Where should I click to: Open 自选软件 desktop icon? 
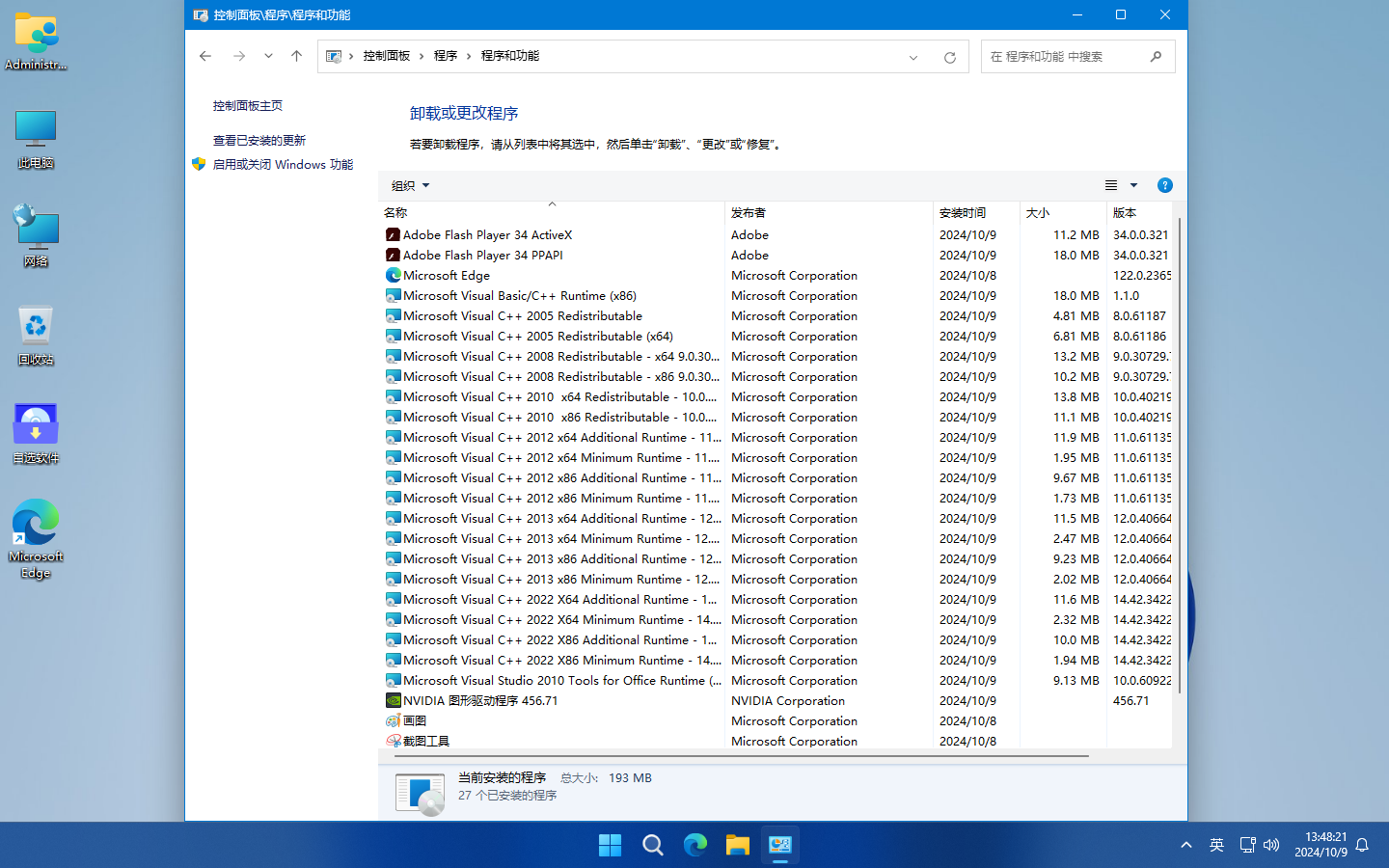coord(36,434)
